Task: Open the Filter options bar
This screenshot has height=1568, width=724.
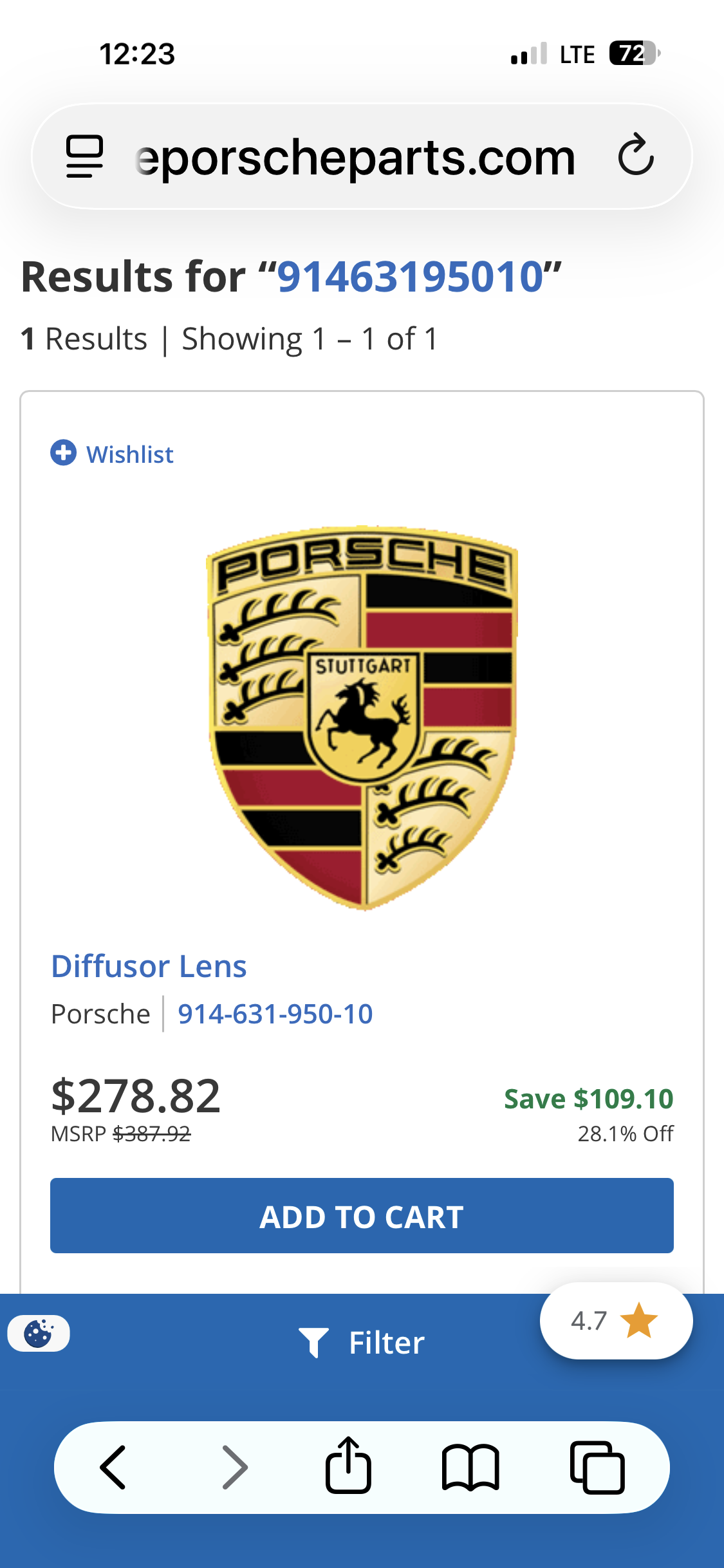Action: coord(386,1343)
